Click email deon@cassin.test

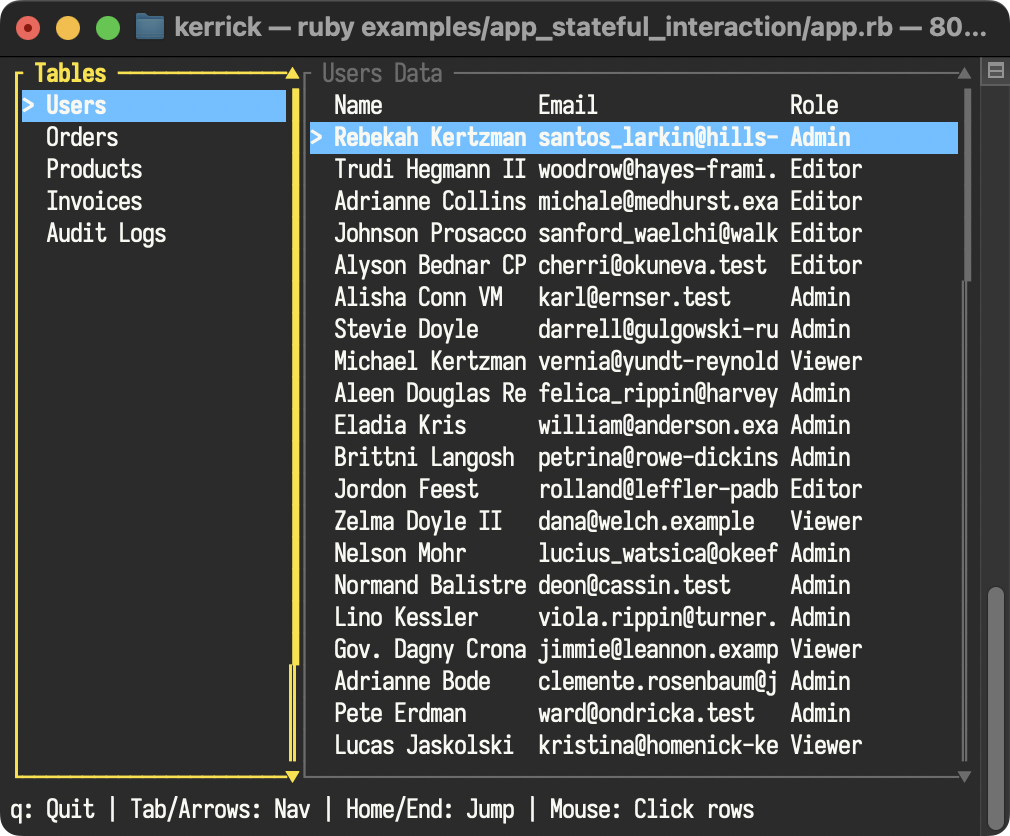coord(634,585)
